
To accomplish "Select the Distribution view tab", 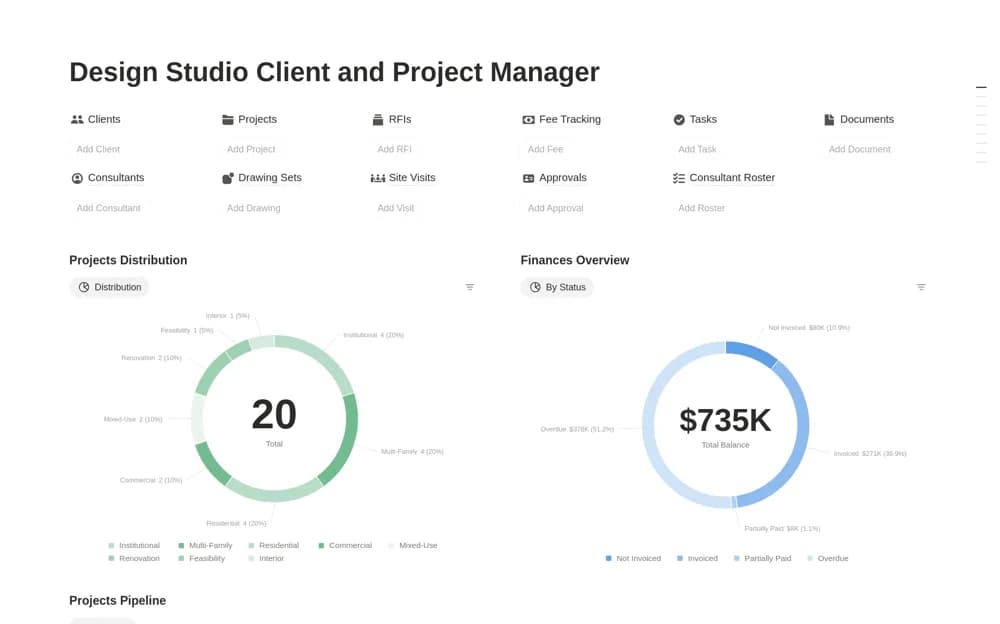I will 109,287.
